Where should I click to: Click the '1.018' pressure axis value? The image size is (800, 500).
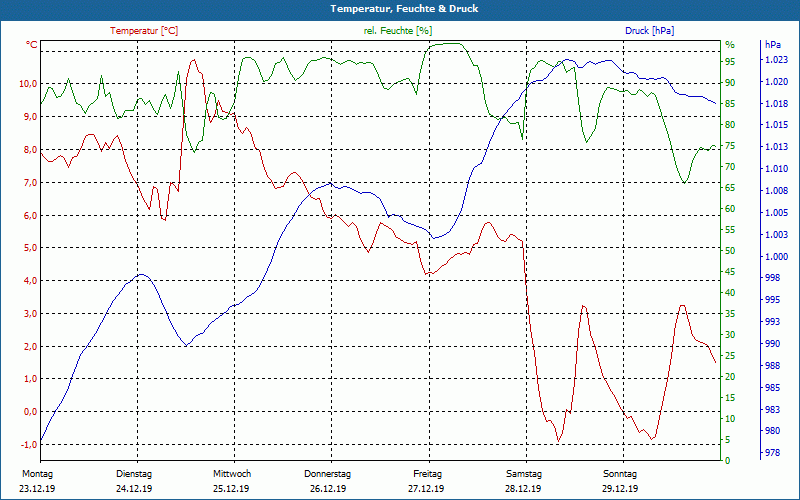pyautogui.click(x=776, y=104)
